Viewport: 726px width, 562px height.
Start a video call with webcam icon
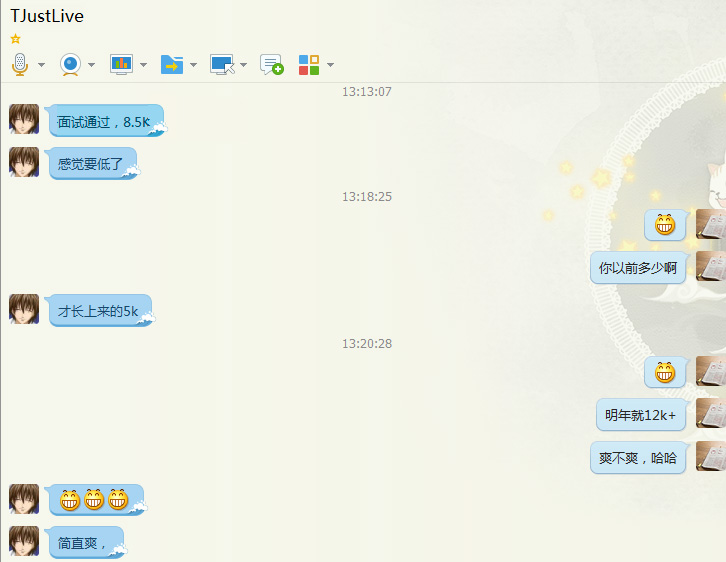pyautogui.click(x=70, y=64)
